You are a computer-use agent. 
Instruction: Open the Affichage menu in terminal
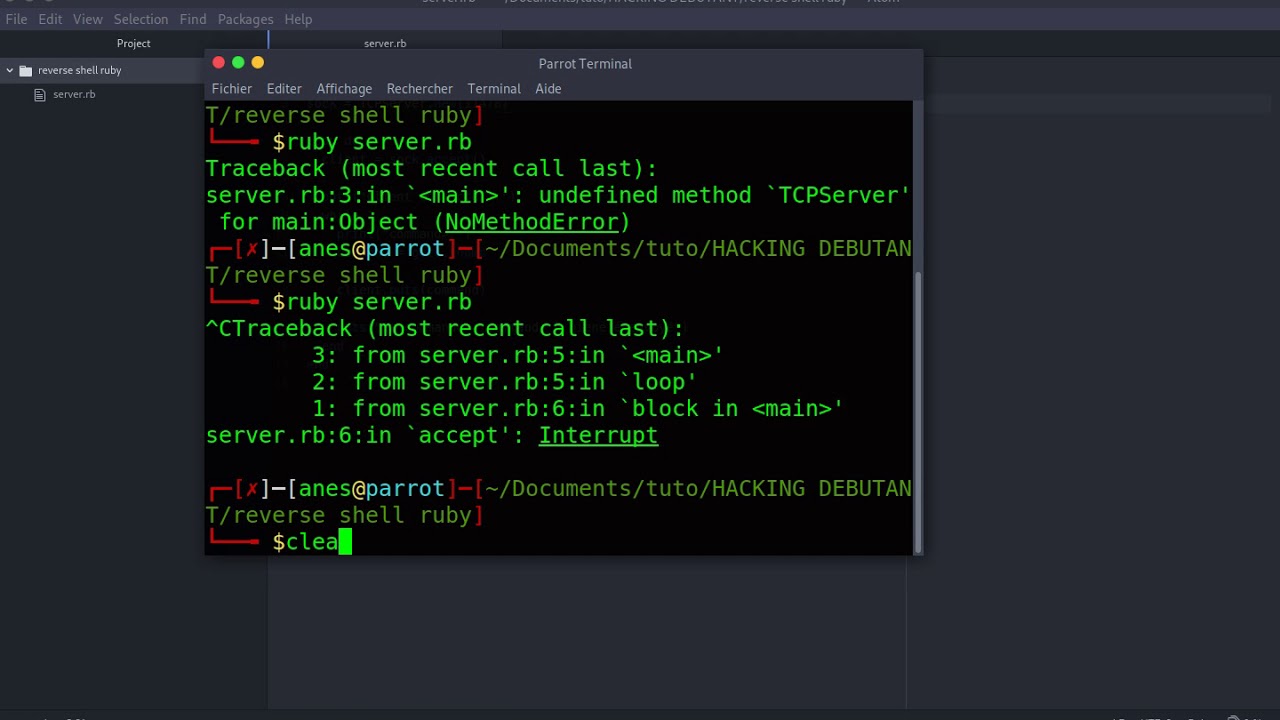pyautogui.click(x=344, y=88)
